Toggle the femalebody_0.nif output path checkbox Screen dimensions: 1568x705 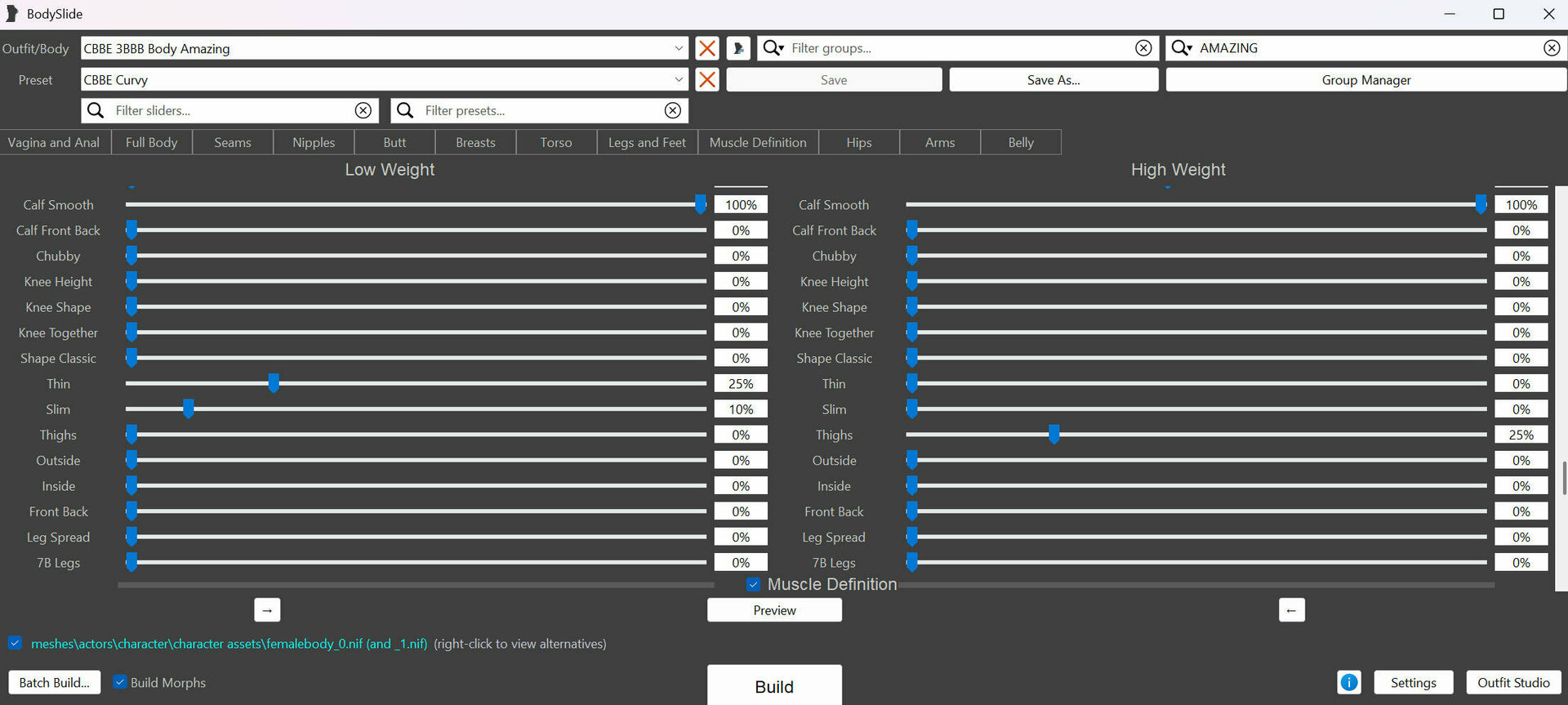[15, 643]
